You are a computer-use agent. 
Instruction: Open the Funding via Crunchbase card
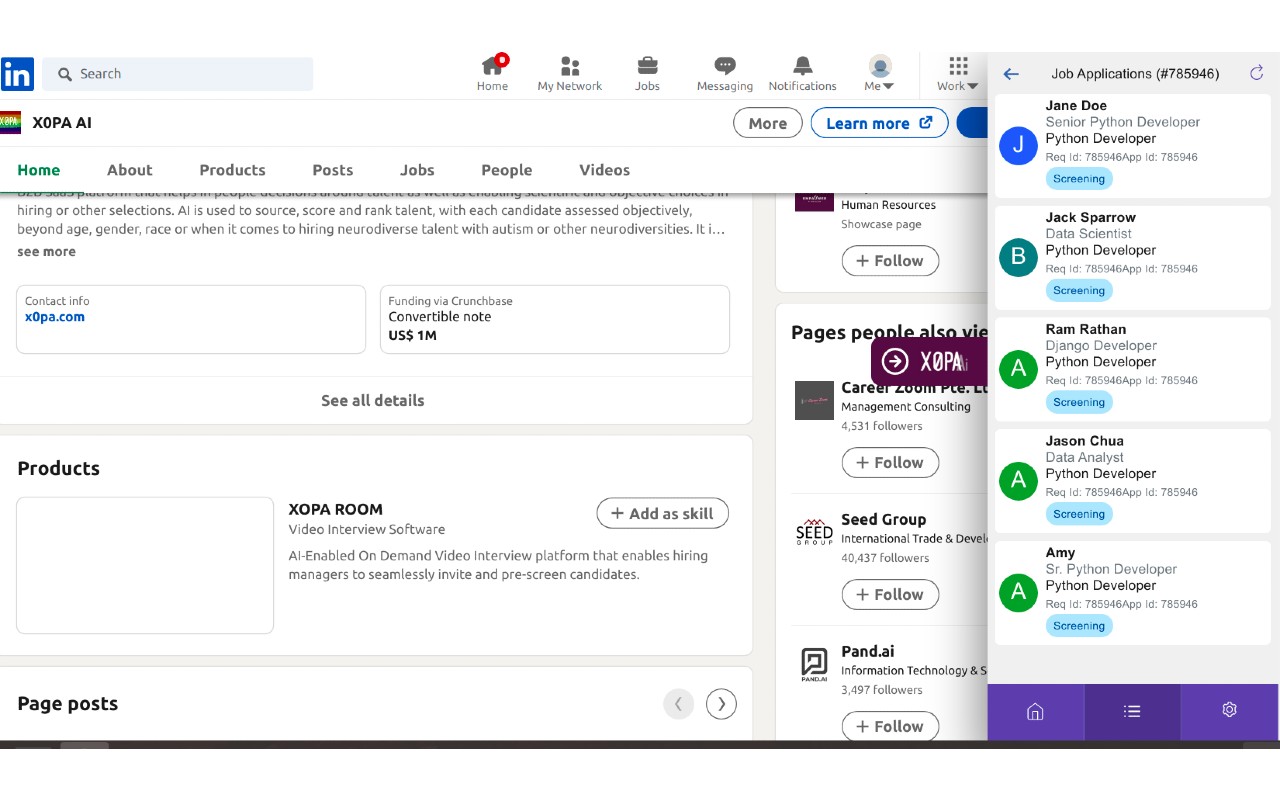tap(555, 319)
